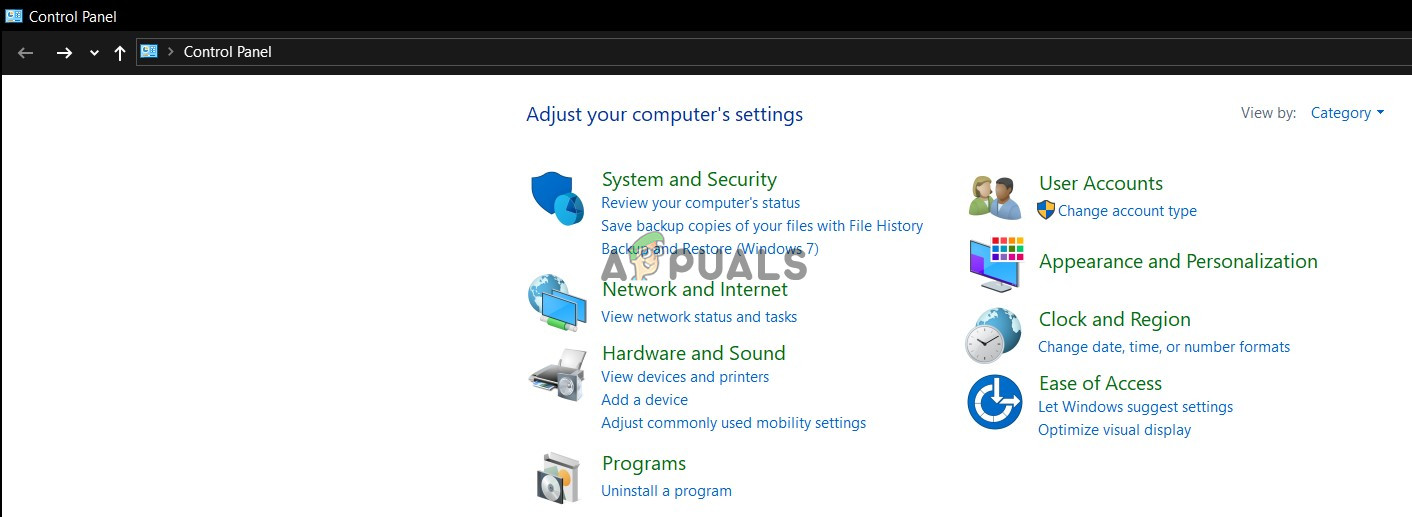Open the User Accounts people icon
Image resolution: width=1412 pixels, height=517 pixels.
(x=994, y=197)
